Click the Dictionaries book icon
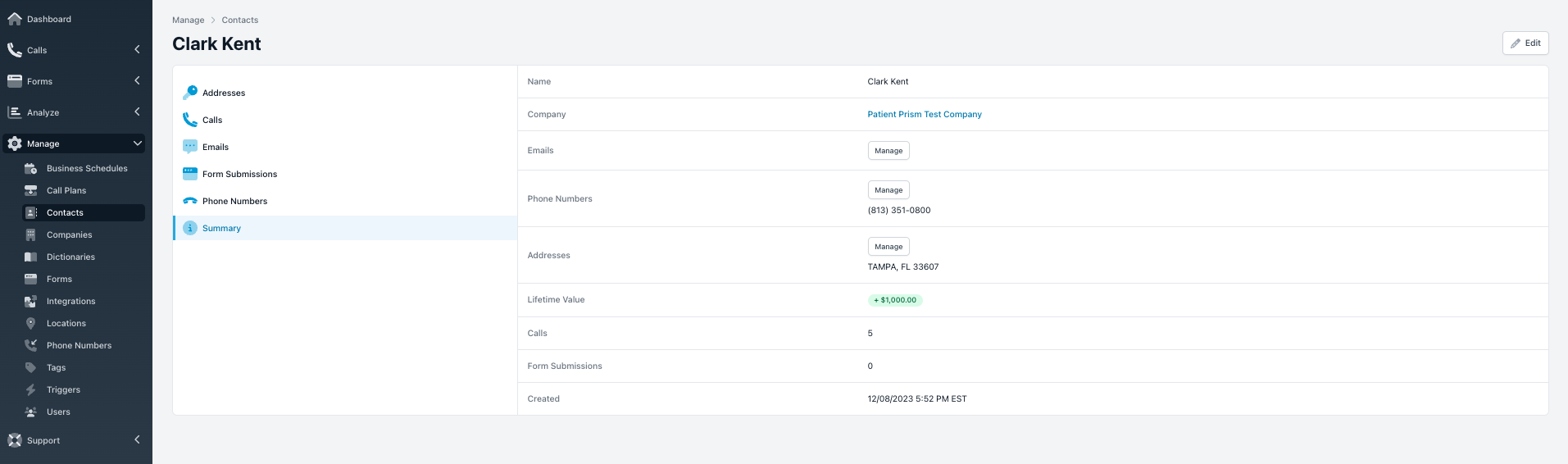The width and height of the screenshot is (1568, 464). [x=31, y=257]
